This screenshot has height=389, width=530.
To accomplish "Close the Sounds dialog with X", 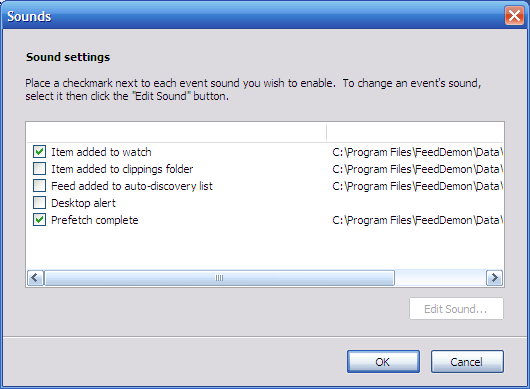I will point(514,16).
